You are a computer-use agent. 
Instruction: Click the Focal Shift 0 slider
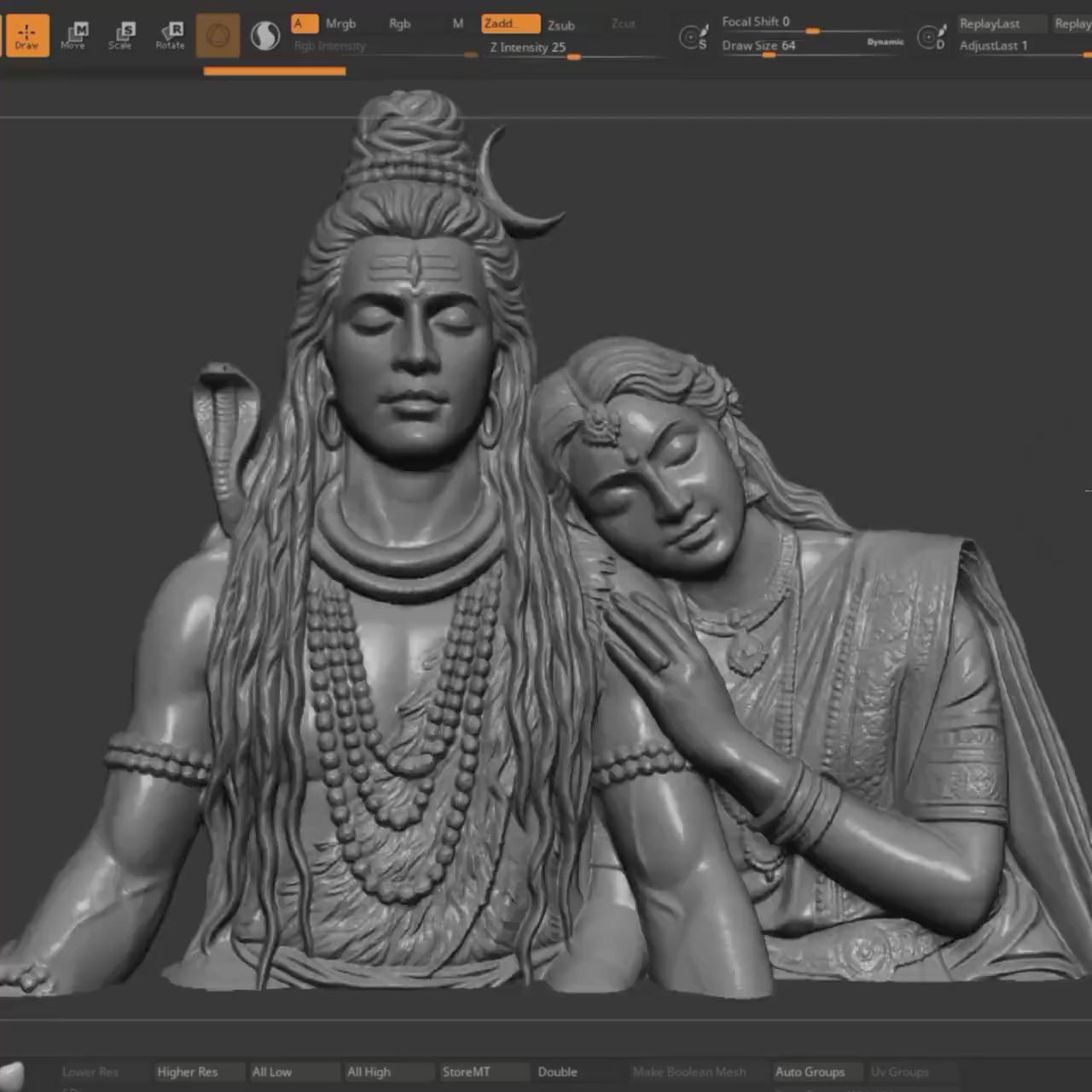pos(812,22)
